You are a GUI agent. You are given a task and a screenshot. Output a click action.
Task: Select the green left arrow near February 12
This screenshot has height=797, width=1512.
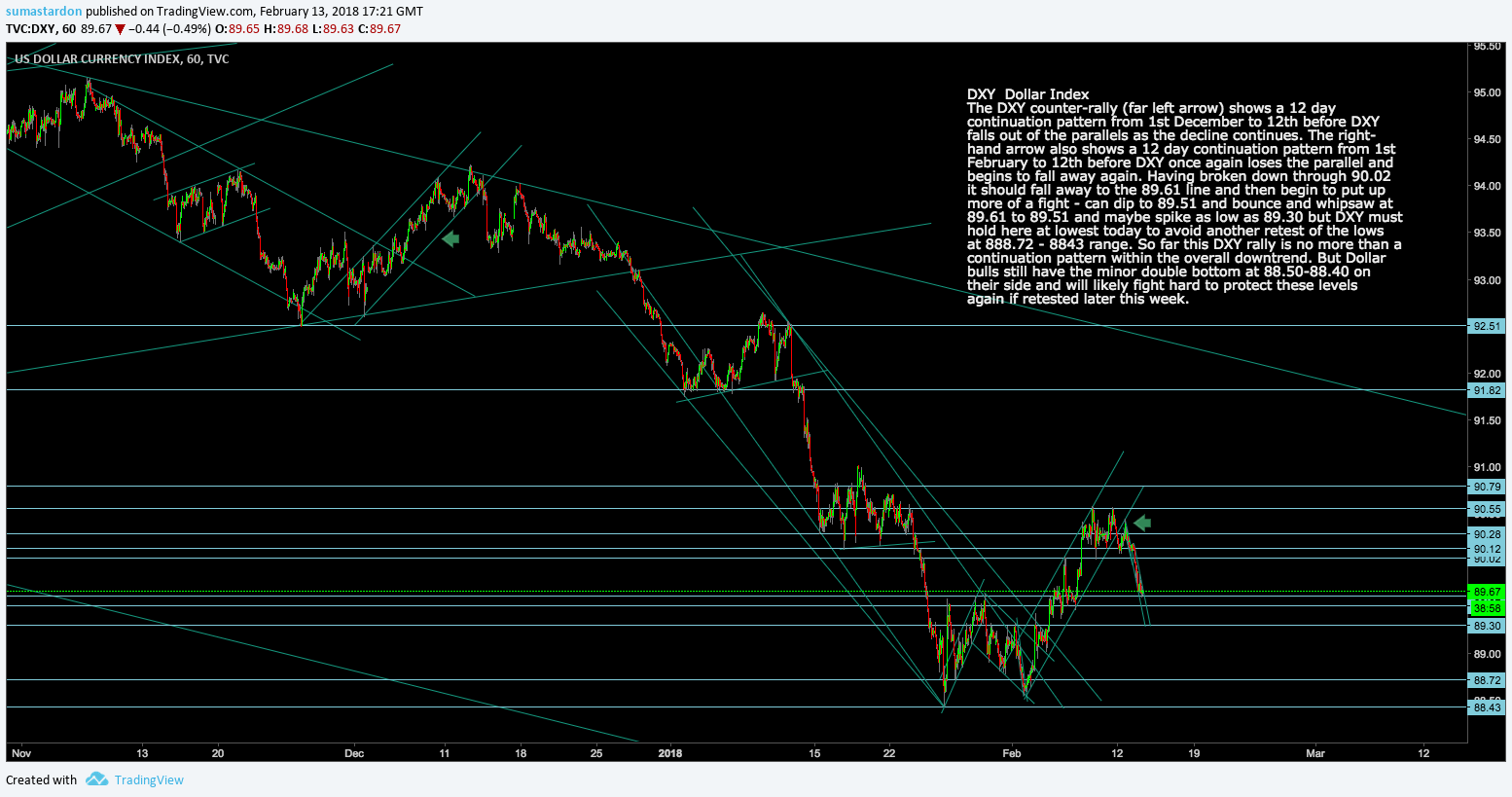(1141, 523)
